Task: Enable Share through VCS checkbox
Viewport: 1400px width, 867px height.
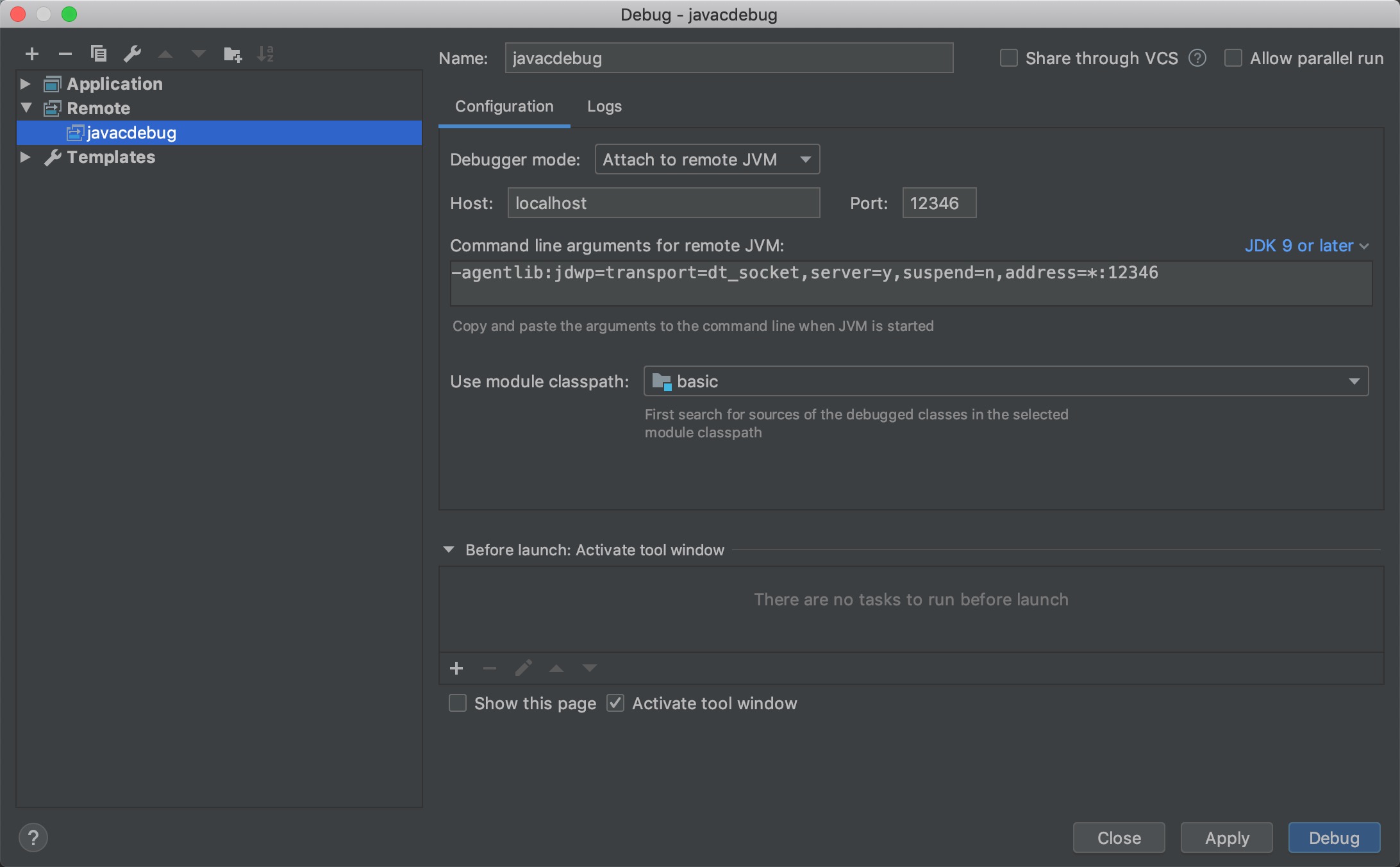Action: 1009,58
